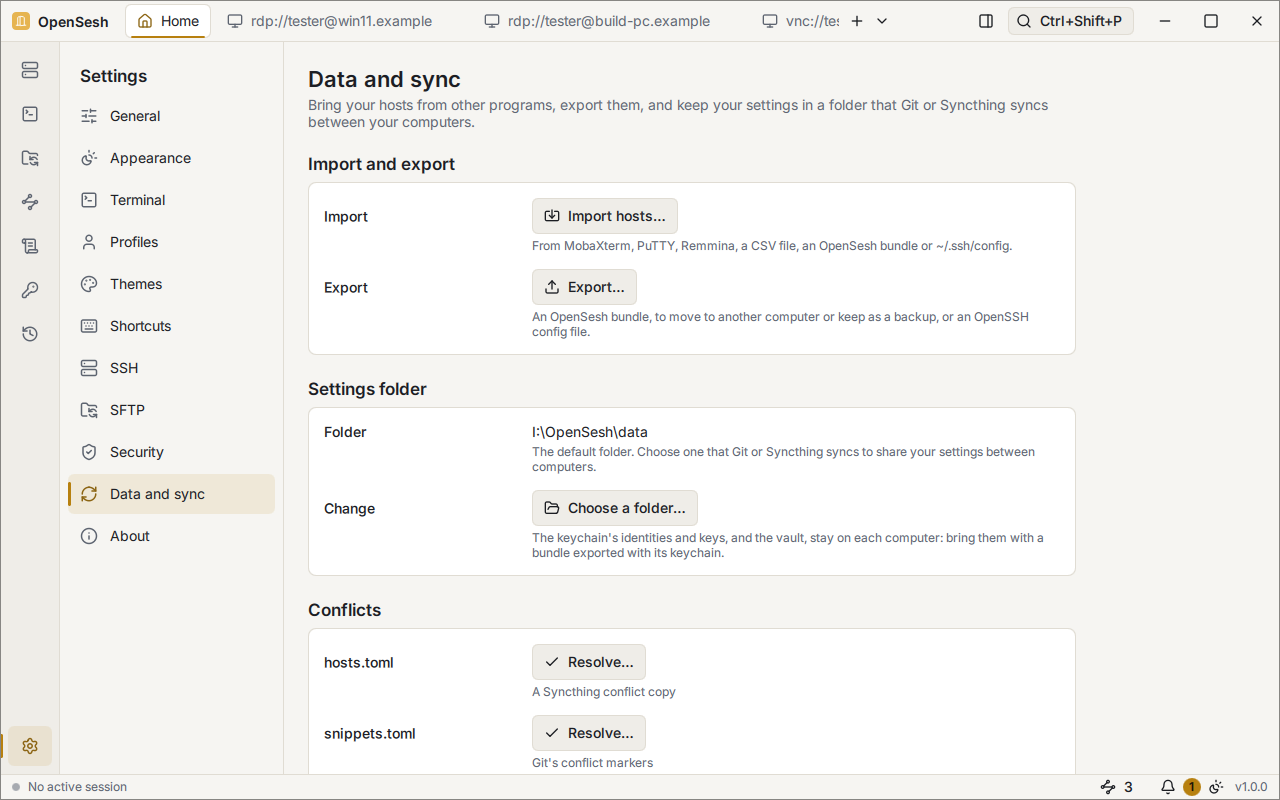This screenshot has height=800, width=1280.
Task: Click the terminal icon in the left activity bar
Action: (30, 114)
